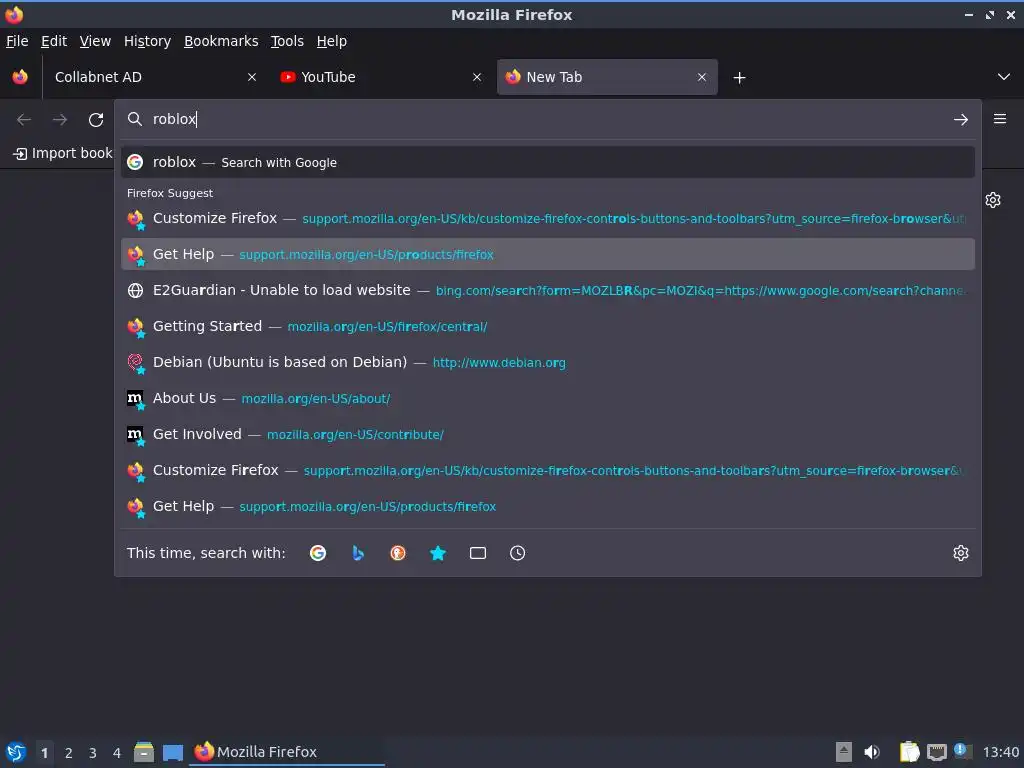
Task: Open the hamburger application menu
Action: pos(1000,119)
